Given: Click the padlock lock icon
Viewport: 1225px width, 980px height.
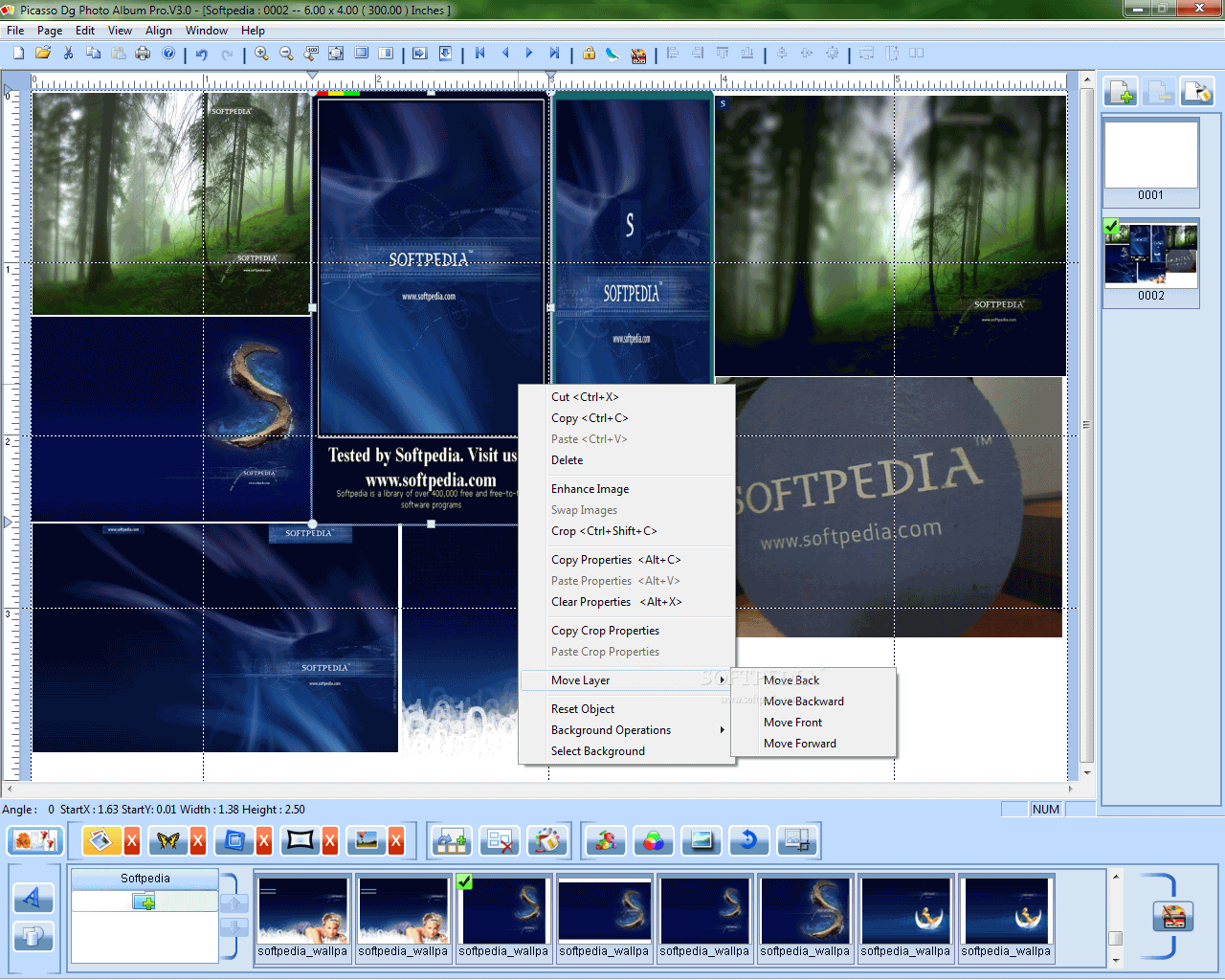Looking at the screenshot, I should click(x=590, y=54).
